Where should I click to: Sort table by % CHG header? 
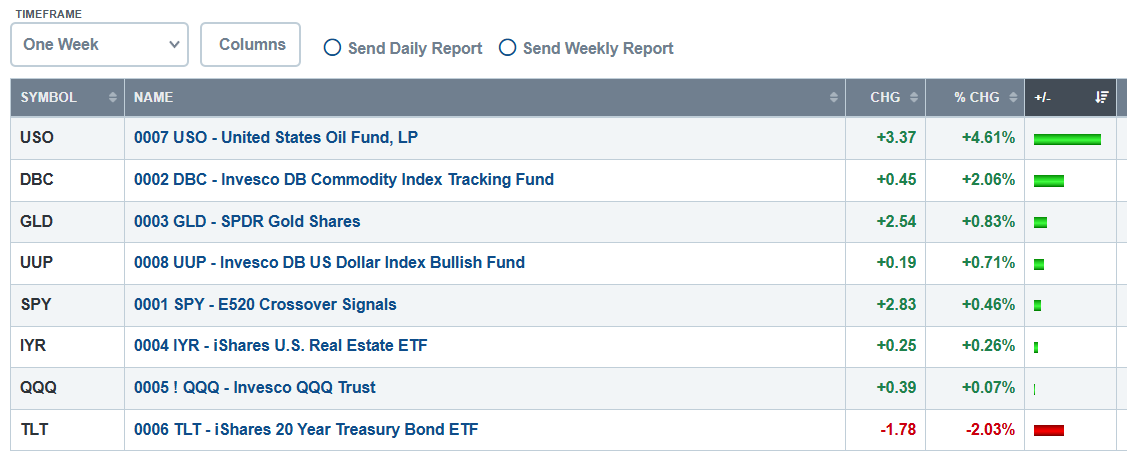click(975, 98)
